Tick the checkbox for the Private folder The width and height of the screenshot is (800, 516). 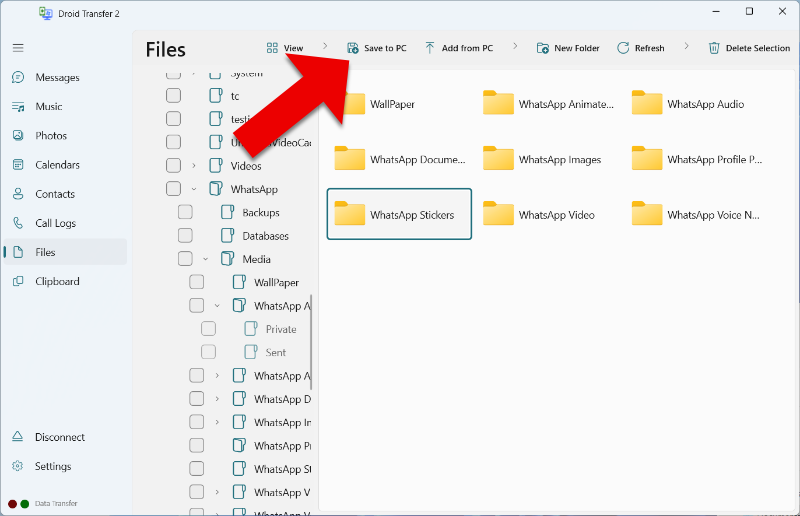[x=208, y=329]
